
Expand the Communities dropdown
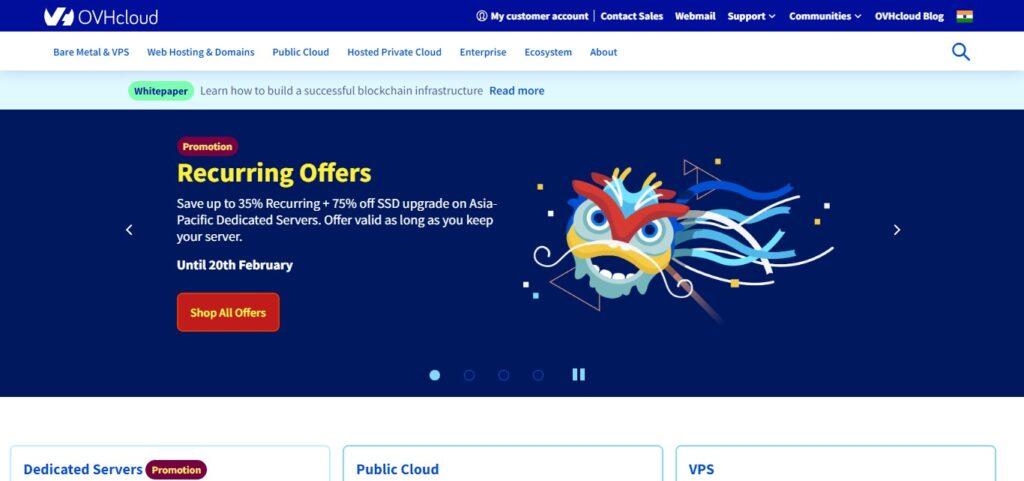tap(825, 16)
